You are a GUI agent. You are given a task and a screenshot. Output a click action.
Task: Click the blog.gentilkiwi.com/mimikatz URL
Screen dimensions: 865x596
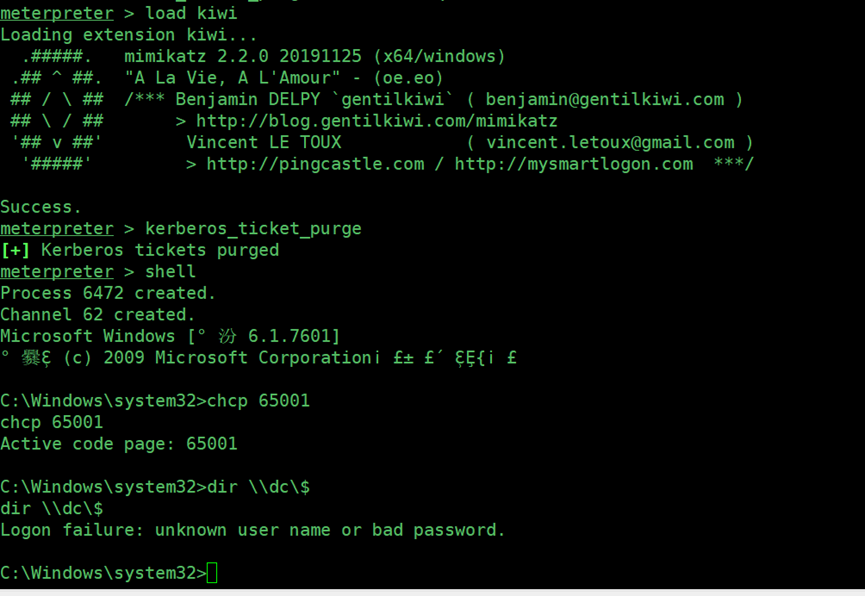(377, 121)
